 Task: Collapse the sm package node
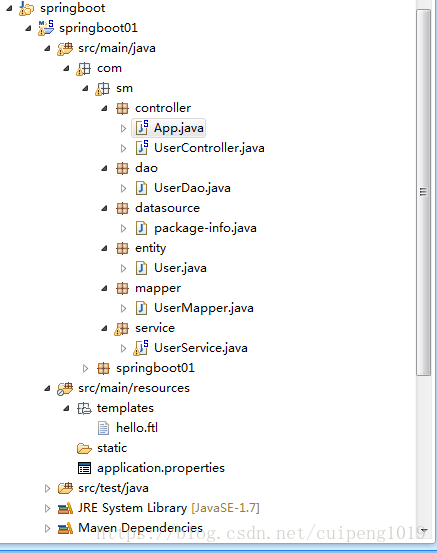click(86, 89)
